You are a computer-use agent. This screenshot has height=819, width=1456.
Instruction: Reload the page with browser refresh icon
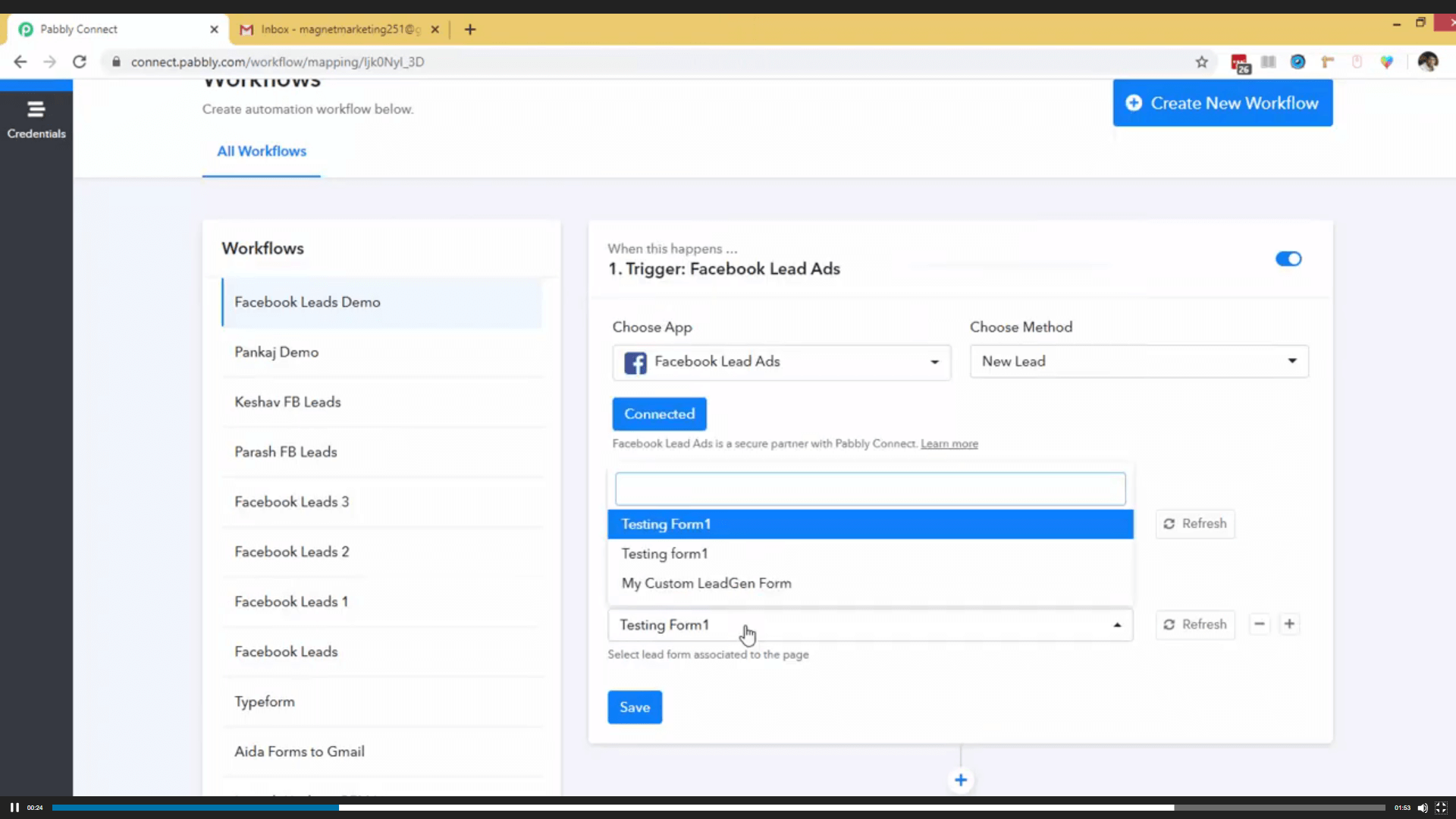coord(80,62)
